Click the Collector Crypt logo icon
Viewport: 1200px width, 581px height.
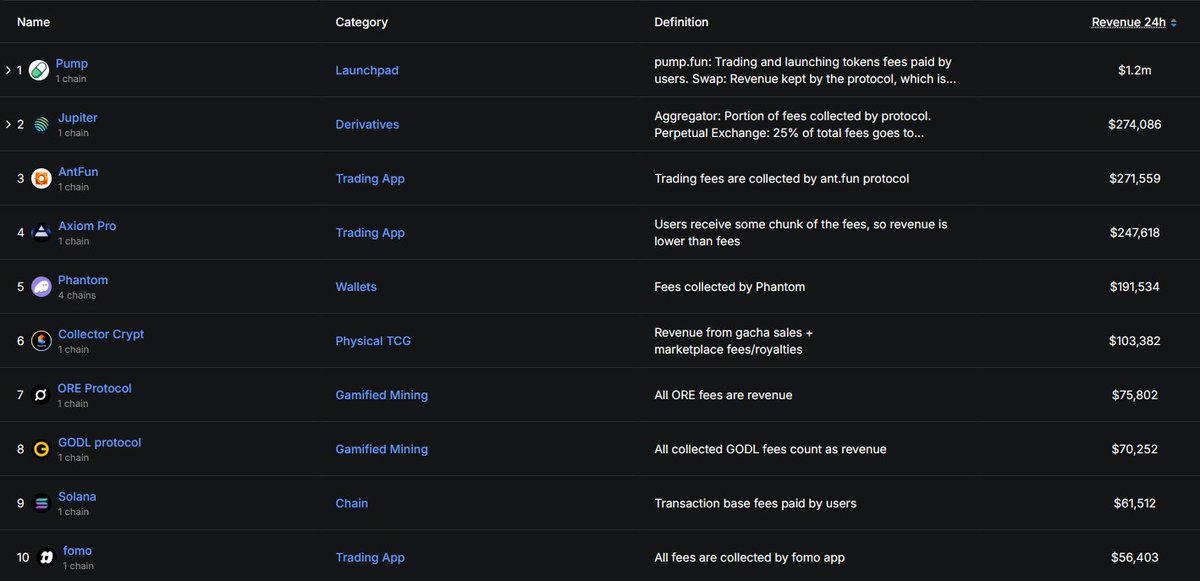pyautogui.click(x=41, y=340)
